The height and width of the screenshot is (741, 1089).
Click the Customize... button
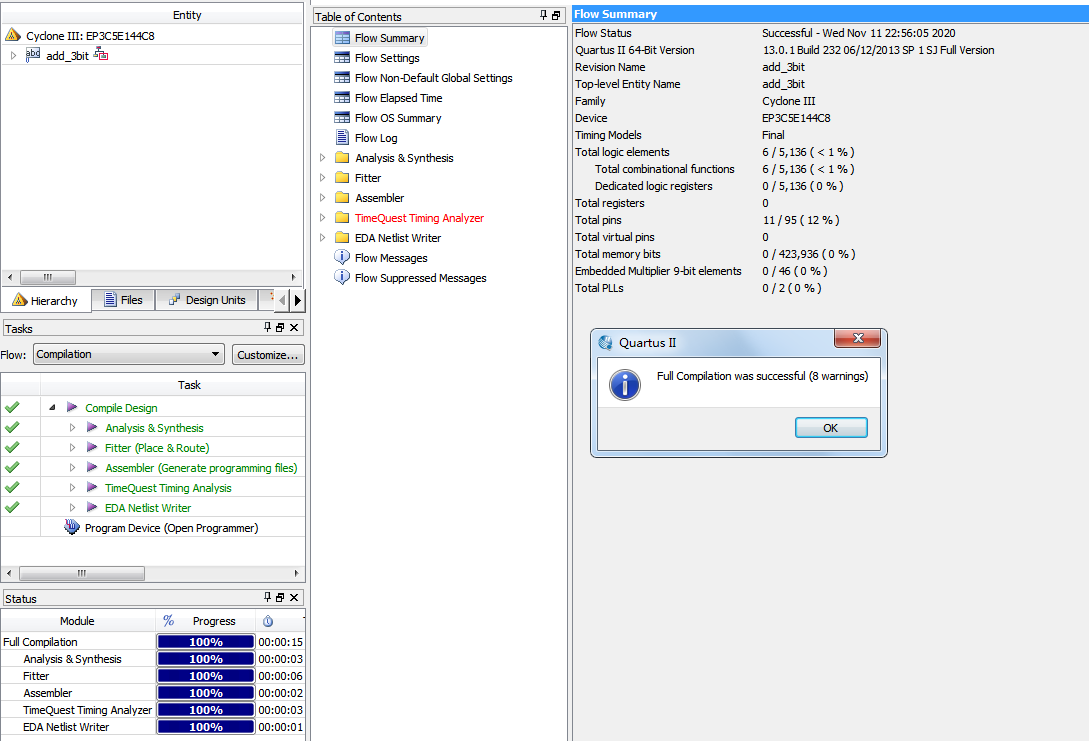(268, 355)
